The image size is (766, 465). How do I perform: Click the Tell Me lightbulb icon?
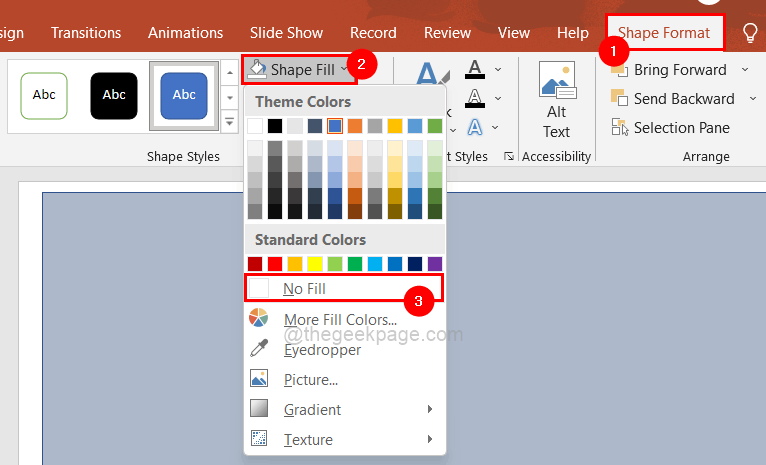pyautogui.click(x=750, y=33)
